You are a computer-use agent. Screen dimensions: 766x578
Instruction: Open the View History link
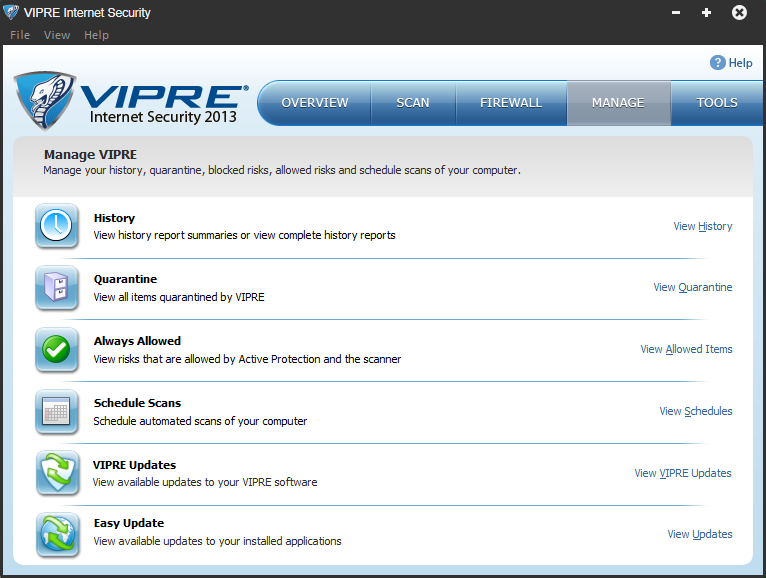[702, 226]
